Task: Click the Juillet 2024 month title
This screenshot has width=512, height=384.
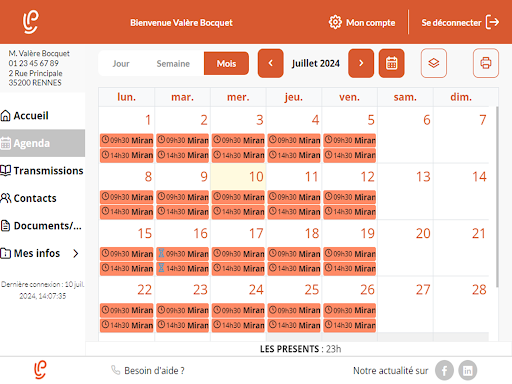Action: click(x=316, y=63)
